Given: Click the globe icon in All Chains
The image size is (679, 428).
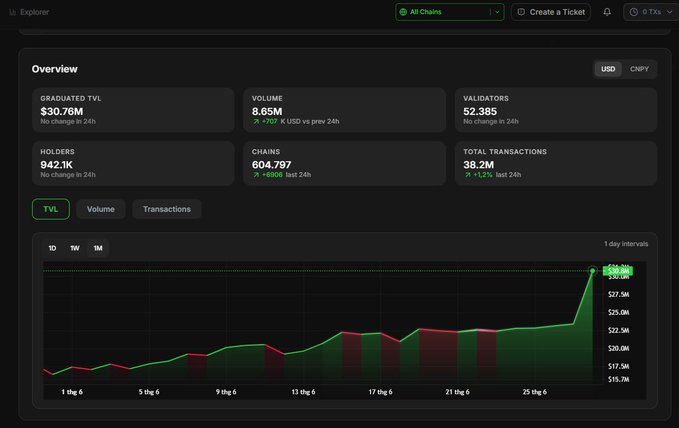Looking at the screenshot, I should tap(403, 12).
